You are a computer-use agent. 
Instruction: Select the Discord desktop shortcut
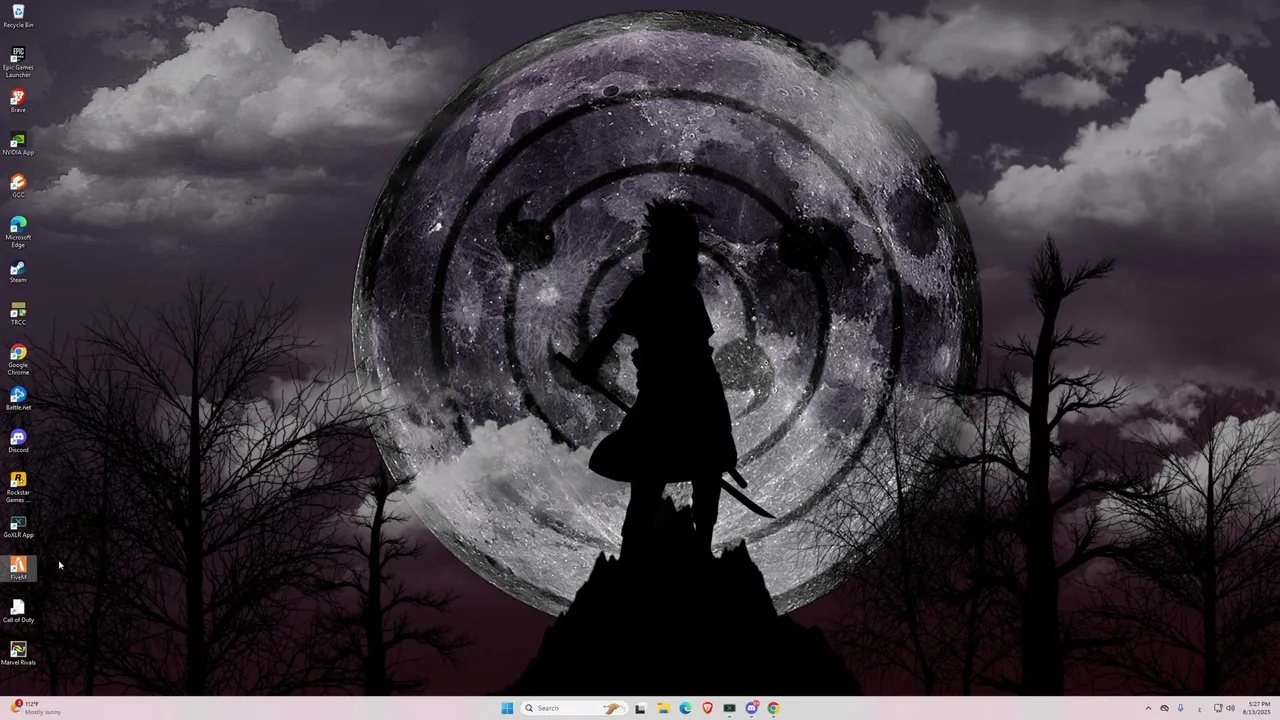click(x=18, y=441)
